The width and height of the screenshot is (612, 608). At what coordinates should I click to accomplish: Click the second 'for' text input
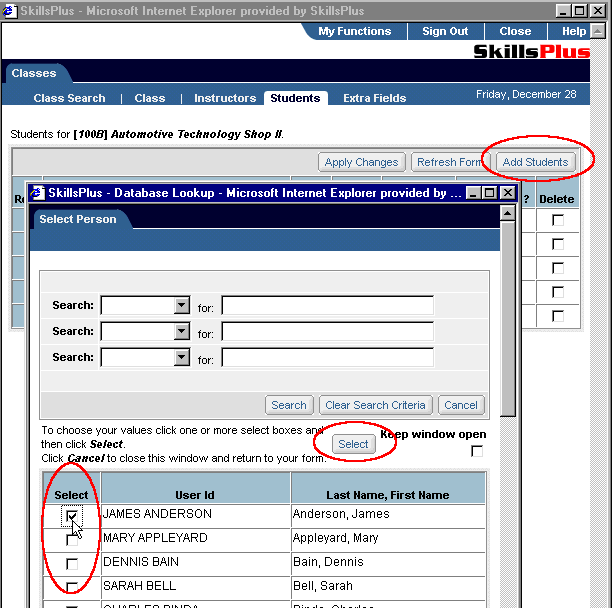[327, 331]
